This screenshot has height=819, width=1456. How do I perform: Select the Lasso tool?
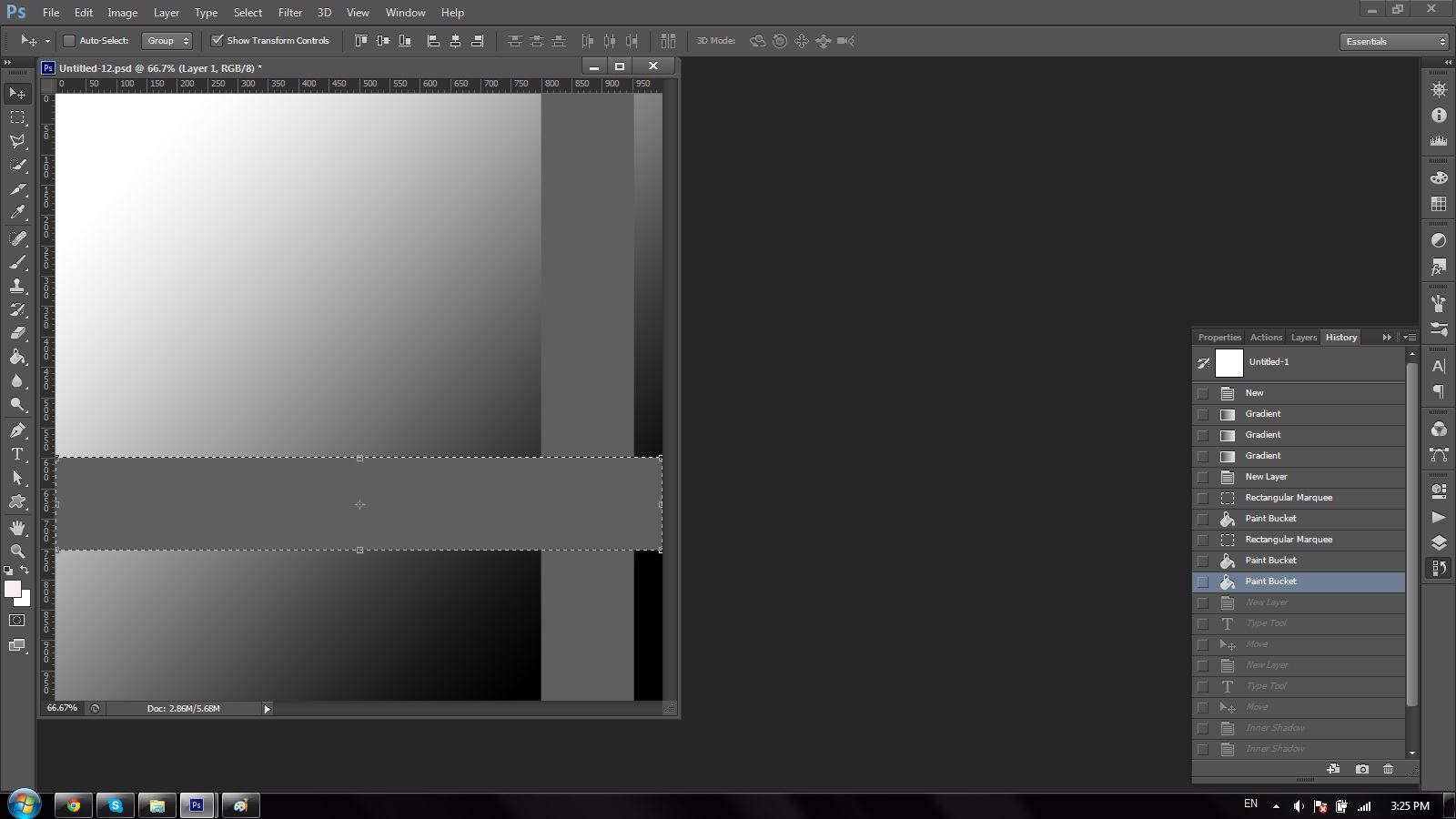click(x=17, y=141)
